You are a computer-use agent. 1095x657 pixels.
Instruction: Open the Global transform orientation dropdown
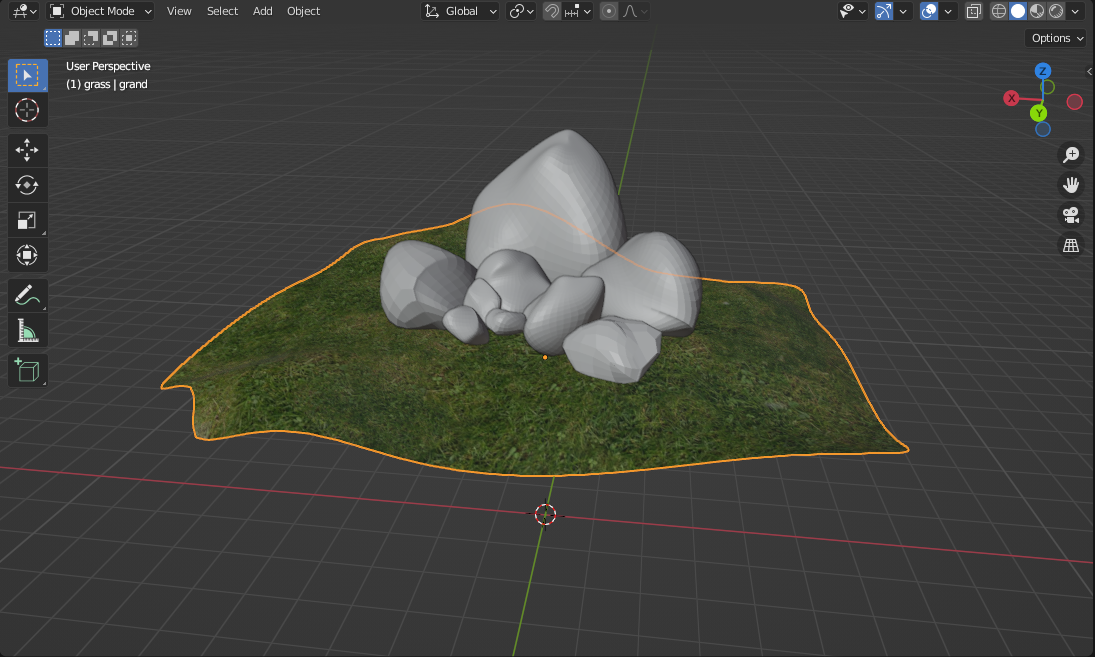461,11
